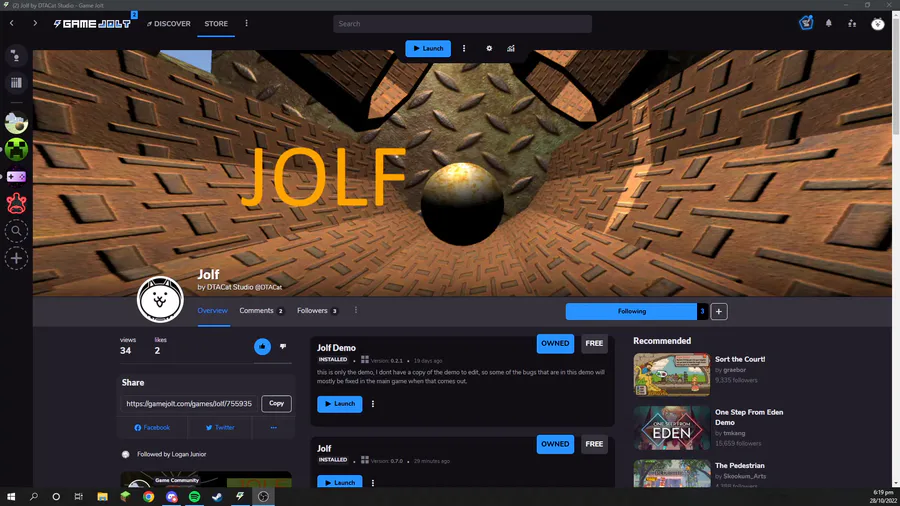Viewport: 900px width, 506px height.
Task: Open File Explorer from the taskbar
Action: coord(102,496)
